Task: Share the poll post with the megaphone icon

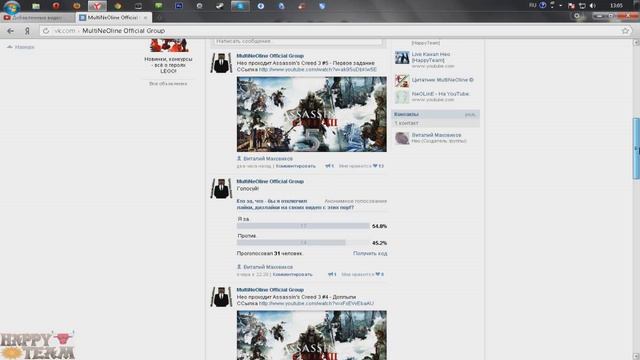Action: (332, 274)
